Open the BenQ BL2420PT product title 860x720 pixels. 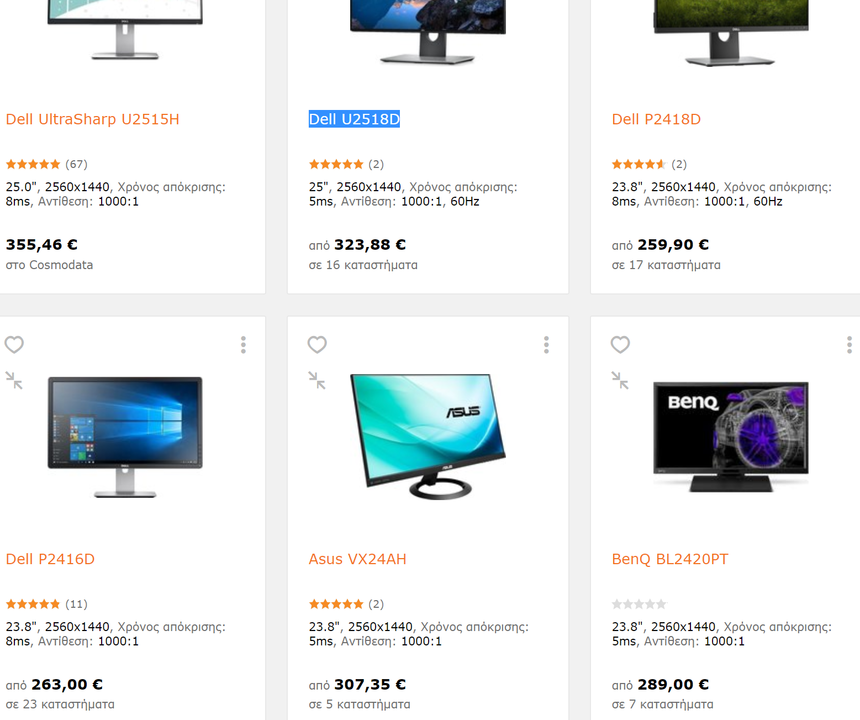click(x=670, y=559)
